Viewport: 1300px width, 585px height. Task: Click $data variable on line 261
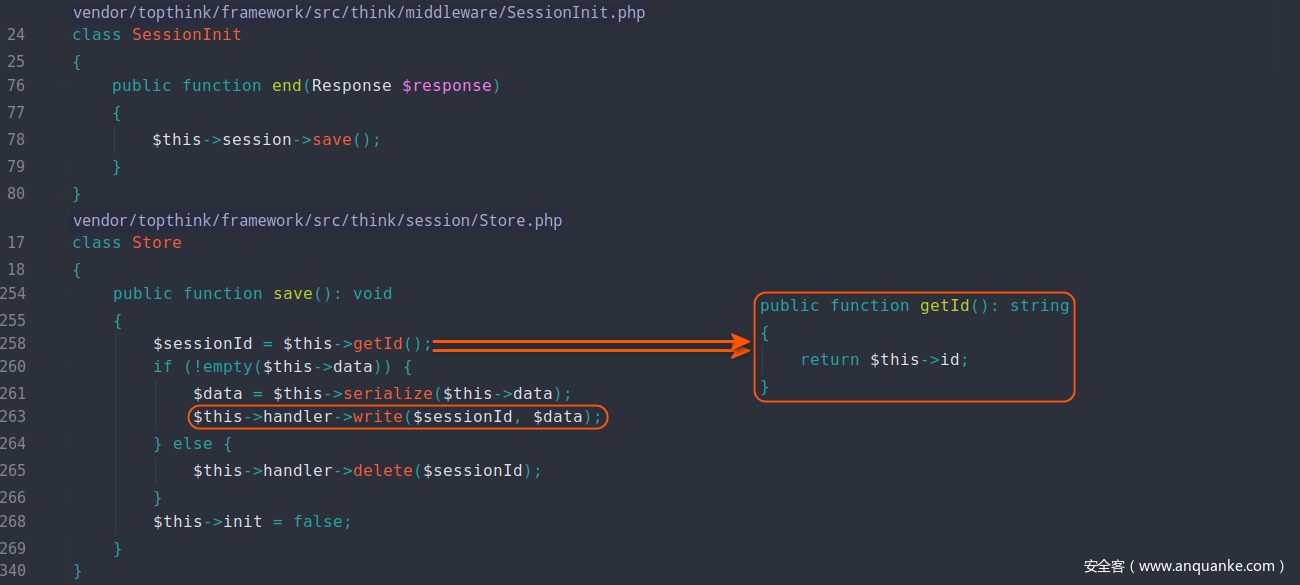point(218,393)
